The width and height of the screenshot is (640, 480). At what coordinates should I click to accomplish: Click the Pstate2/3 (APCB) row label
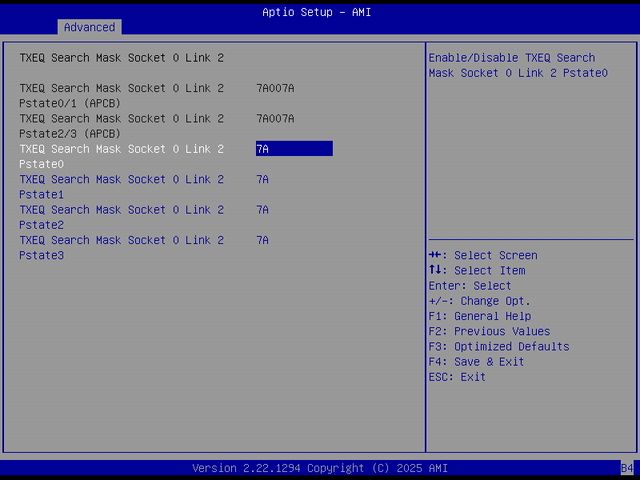(x=122, y=126)
